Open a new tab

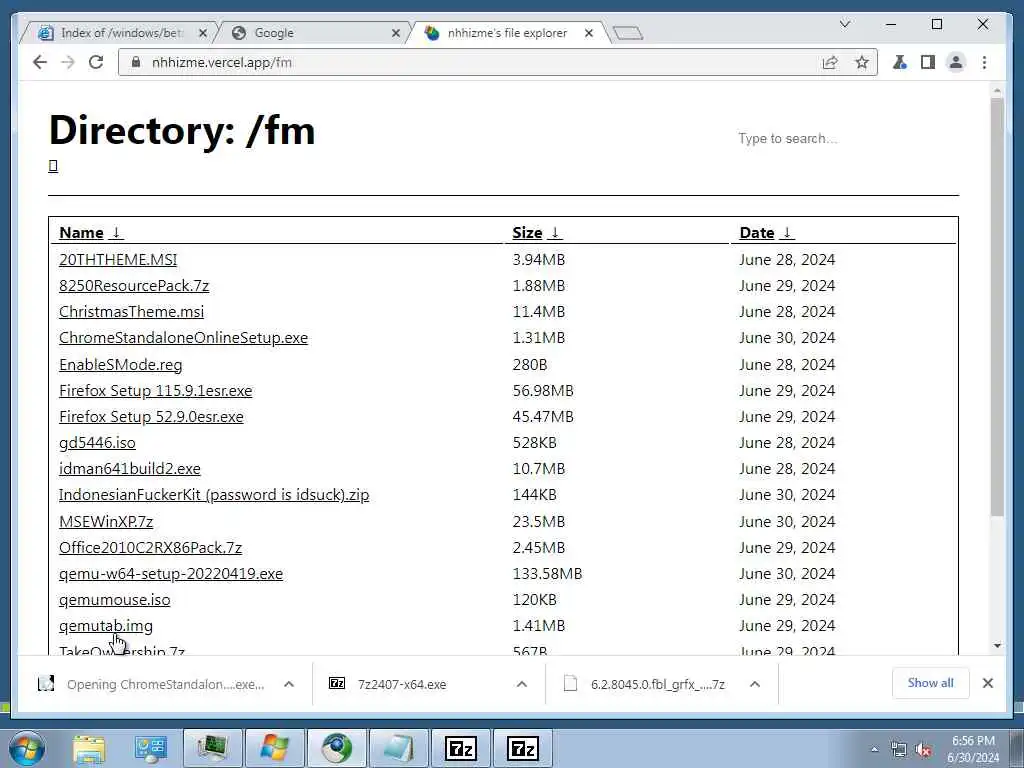click(x=628, y=33)
